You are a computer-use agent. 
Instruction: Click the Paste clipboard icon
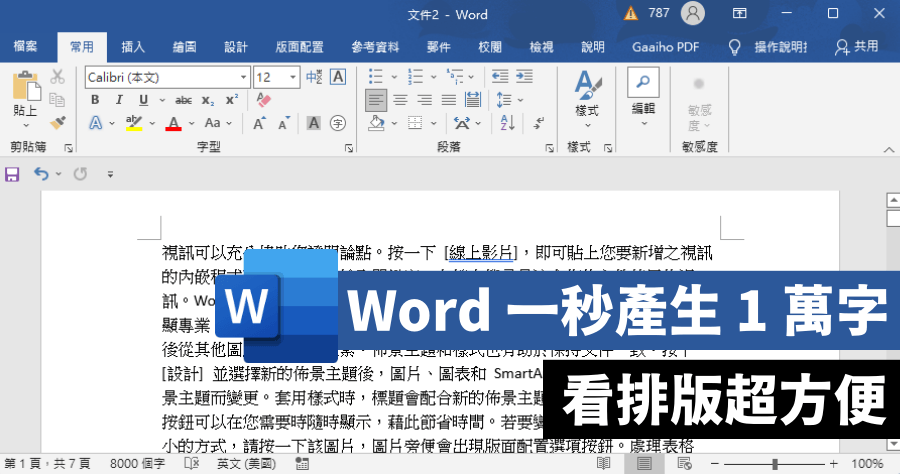[x=26, y=86]
